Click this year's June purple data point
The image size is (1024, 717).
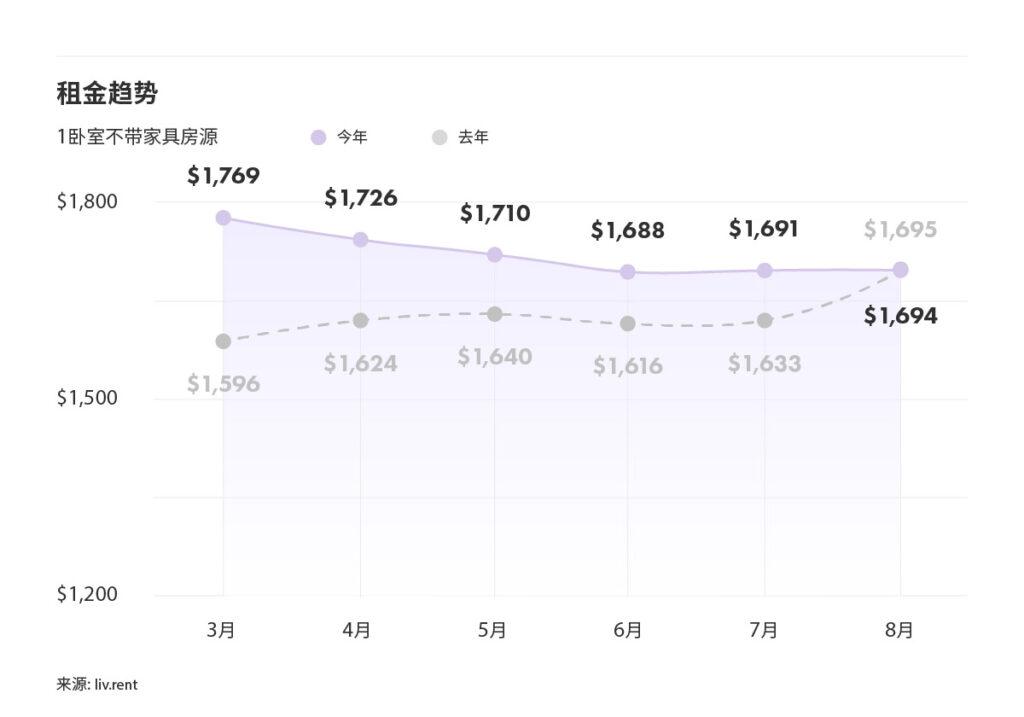pos(628,272)
